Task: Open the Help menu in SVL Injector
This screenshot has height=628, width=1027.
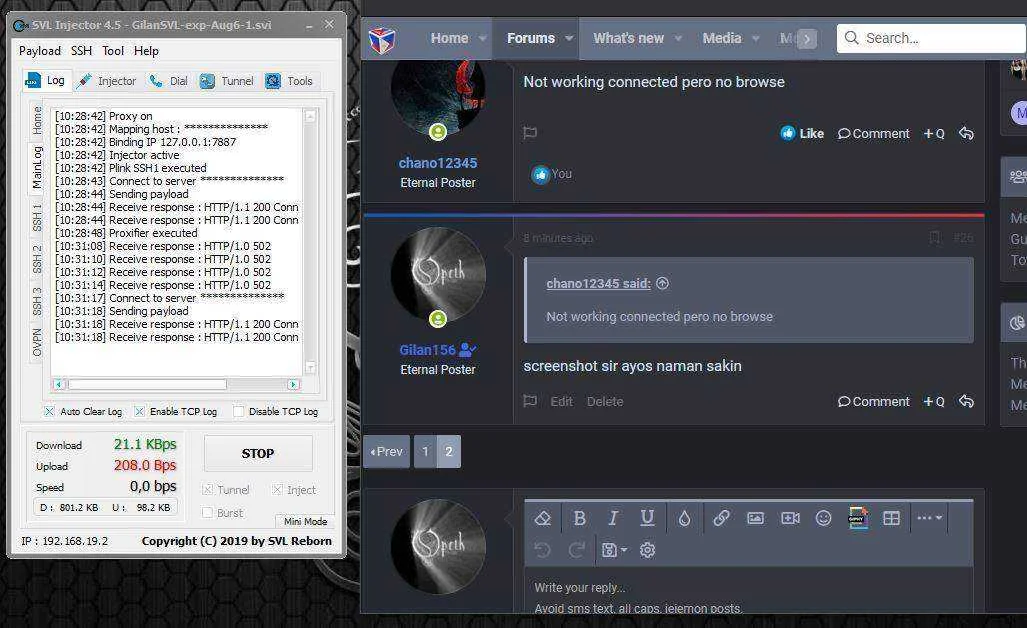Action: pyautogui.click(x=146, y=50)
